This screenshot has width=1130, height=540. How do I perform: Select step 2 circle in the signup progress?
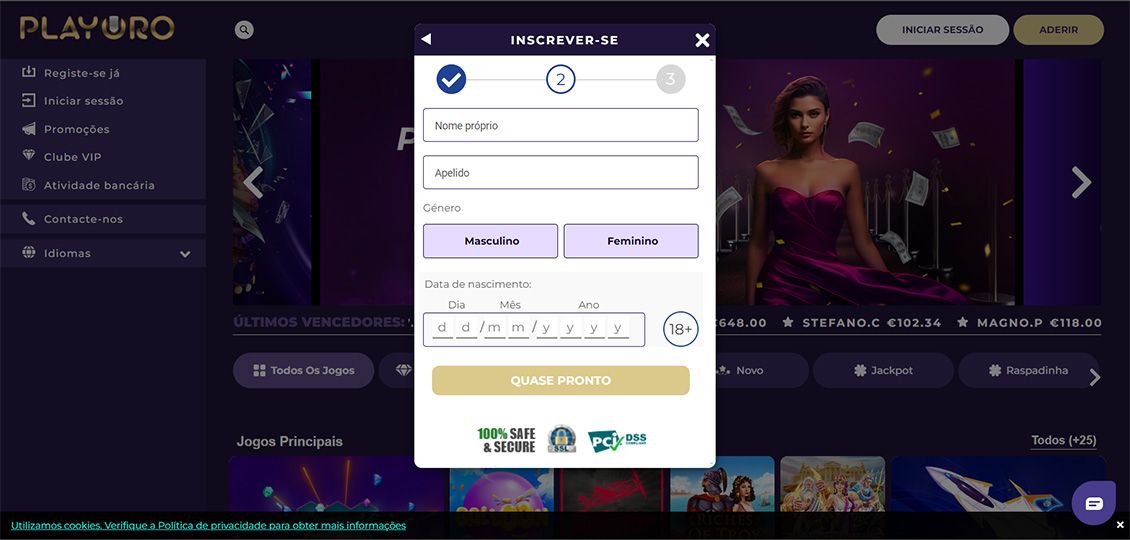click(x=561, y=79)
